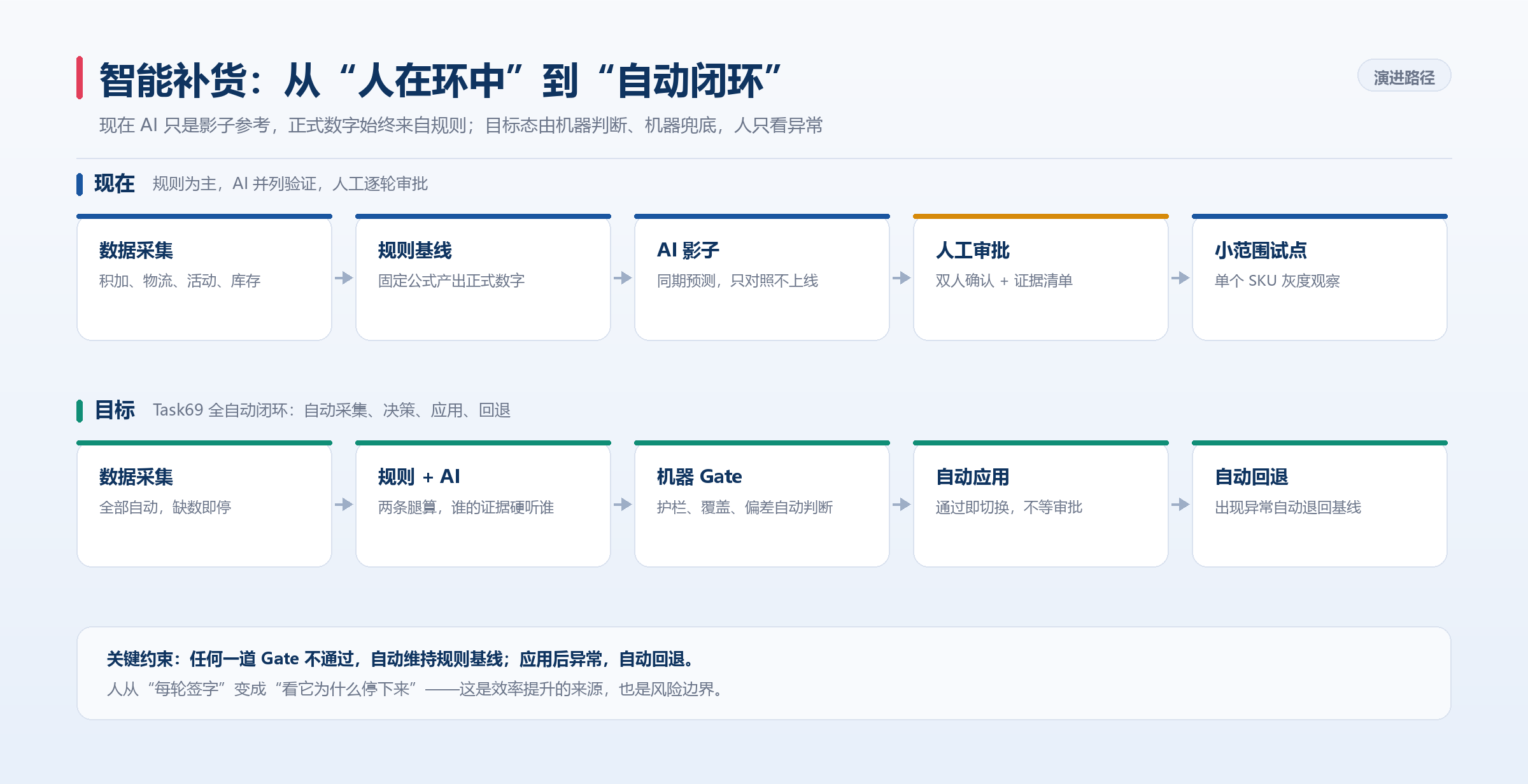Click the text starting Task69 全自动闭环
The image size is (1528, 784).
(331, 410)
